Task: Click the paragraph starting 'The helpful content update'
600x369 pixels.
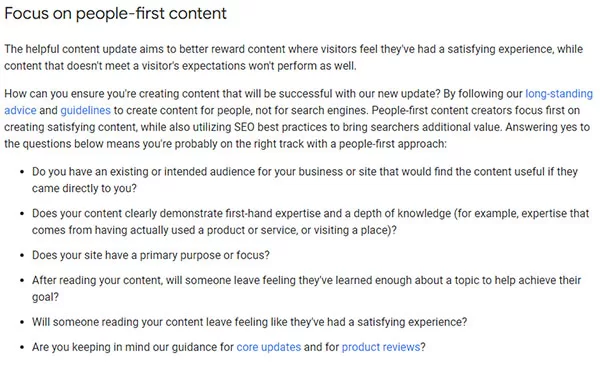Action: pos(293,57)
